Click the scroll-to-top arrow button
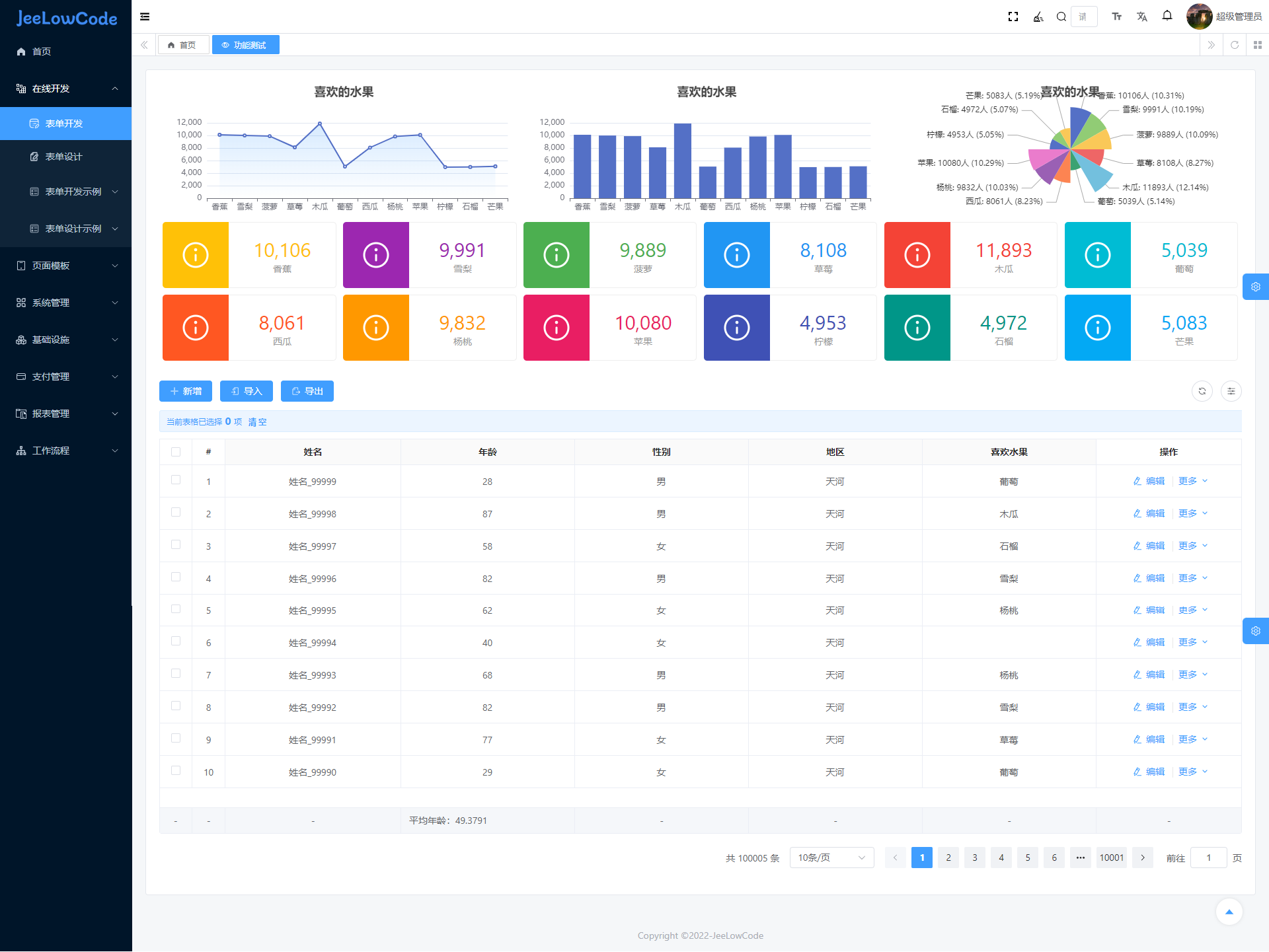1269x952 pixels. [x=1229, y=912]
